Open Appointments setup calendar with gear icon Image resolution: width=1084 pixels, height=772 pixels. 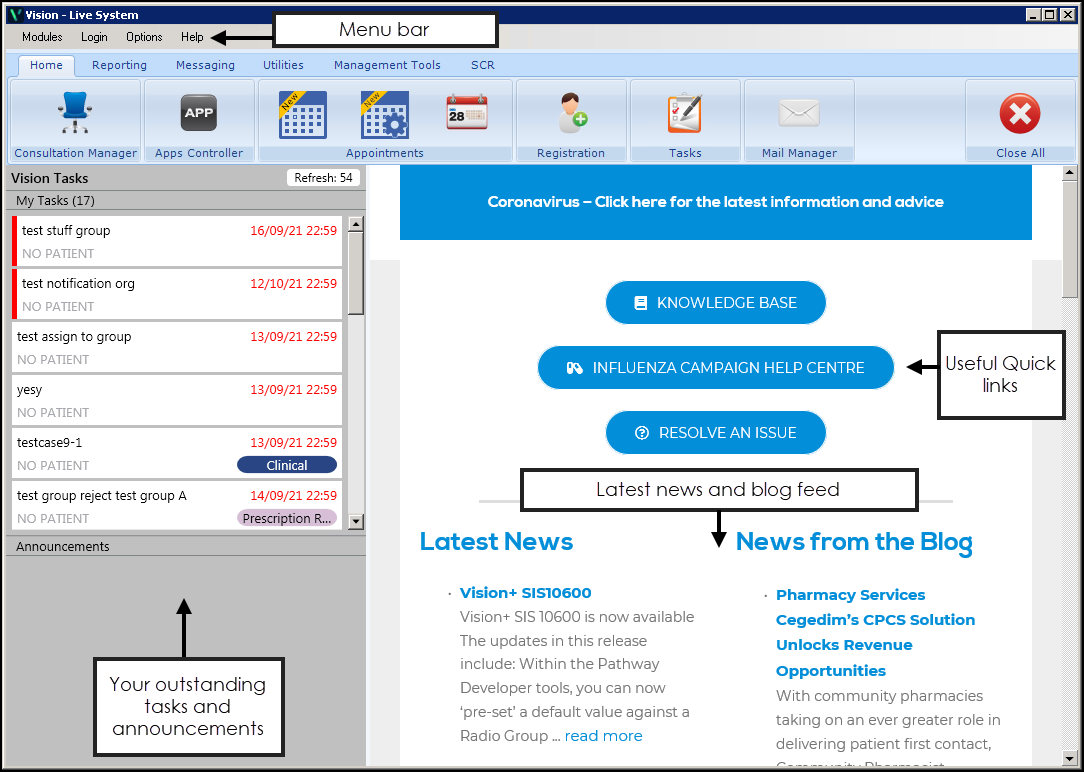click(384, 114)
